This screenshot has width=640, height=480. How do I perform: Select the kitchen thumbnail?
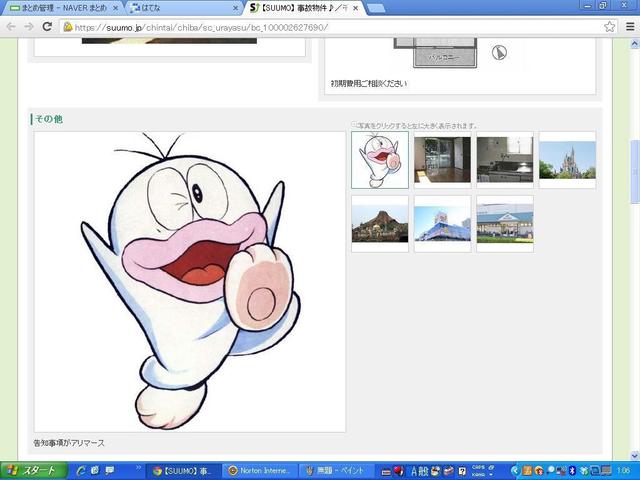click(505, 160)
